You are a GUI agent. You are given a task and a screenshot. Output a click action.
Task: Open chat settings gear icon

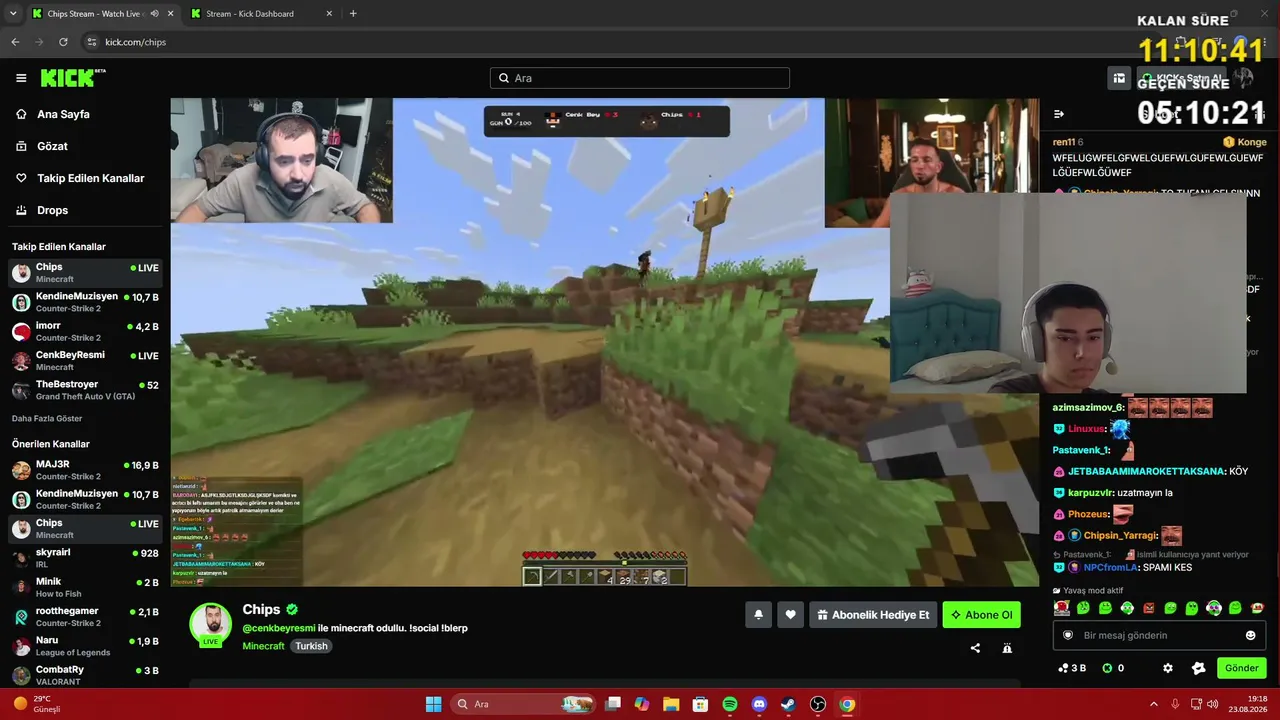click(x=1167, y=668)
